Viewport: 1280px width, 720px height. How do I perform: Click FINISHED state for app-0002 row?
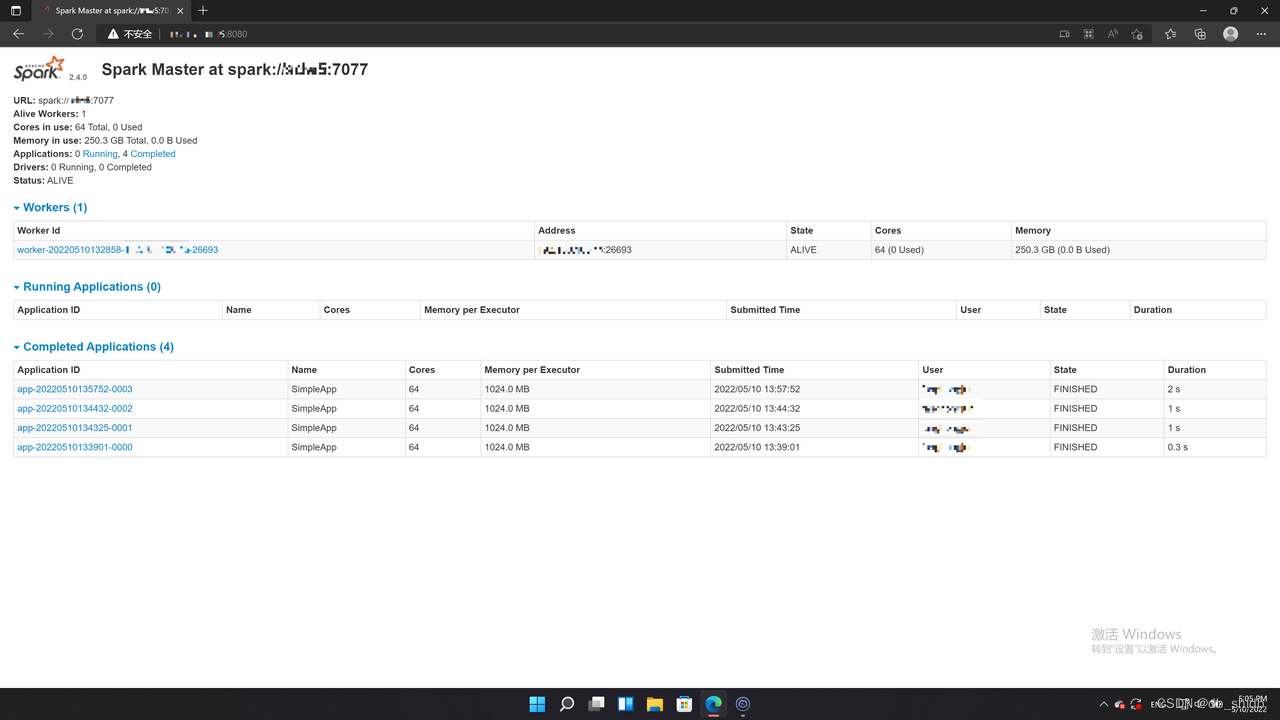(1075, 408)
